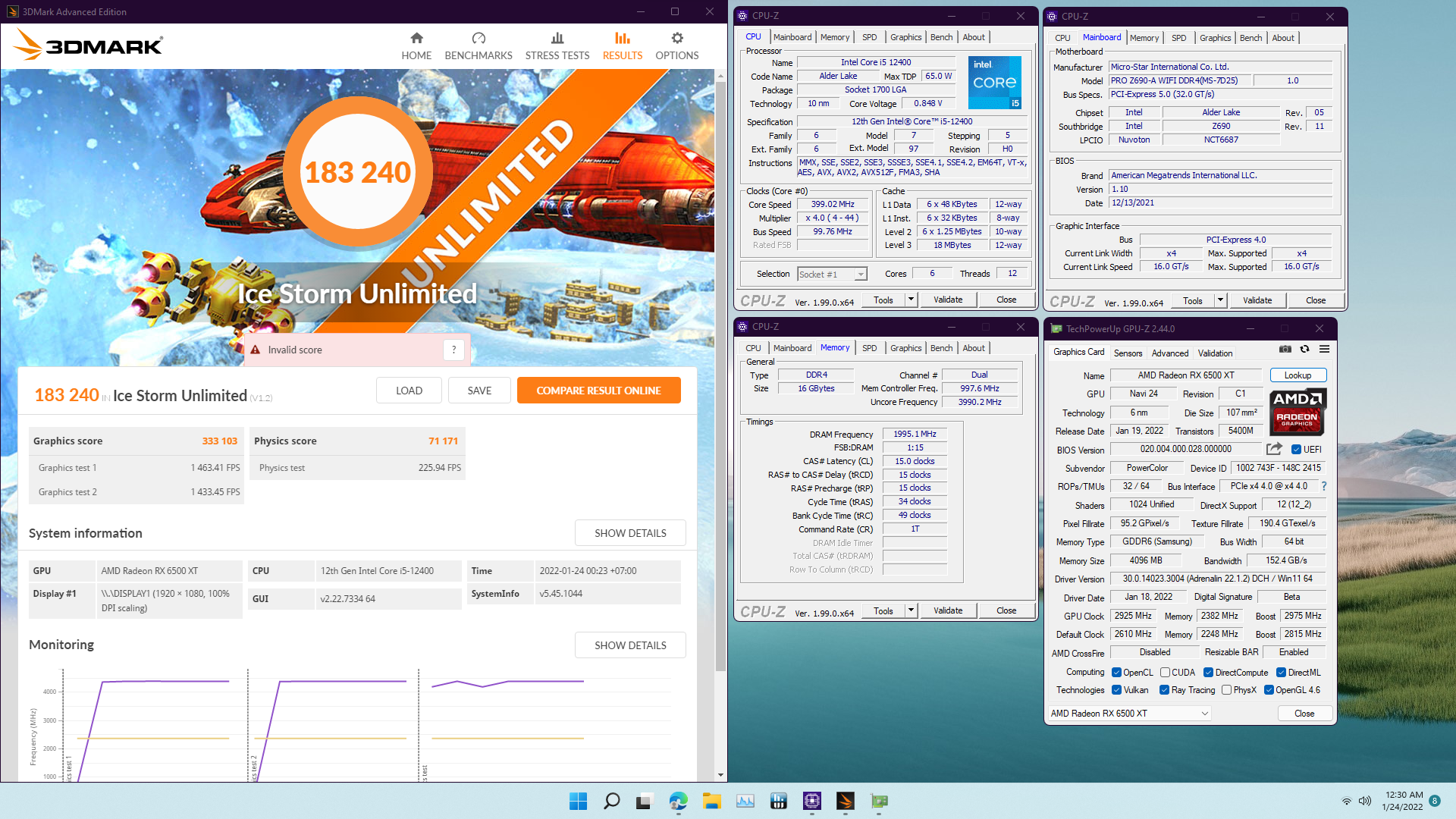
Task: Show details for System information
Action: (630, 533)
